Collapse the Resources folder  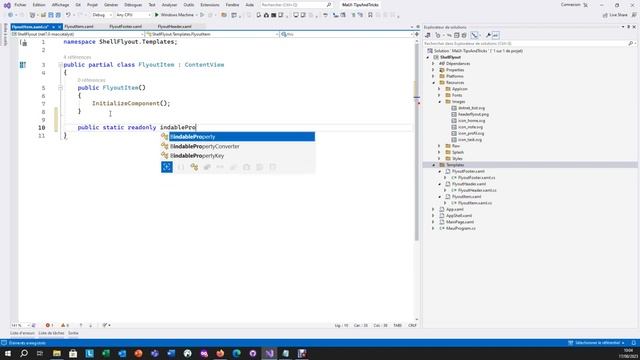coord(433,83)
